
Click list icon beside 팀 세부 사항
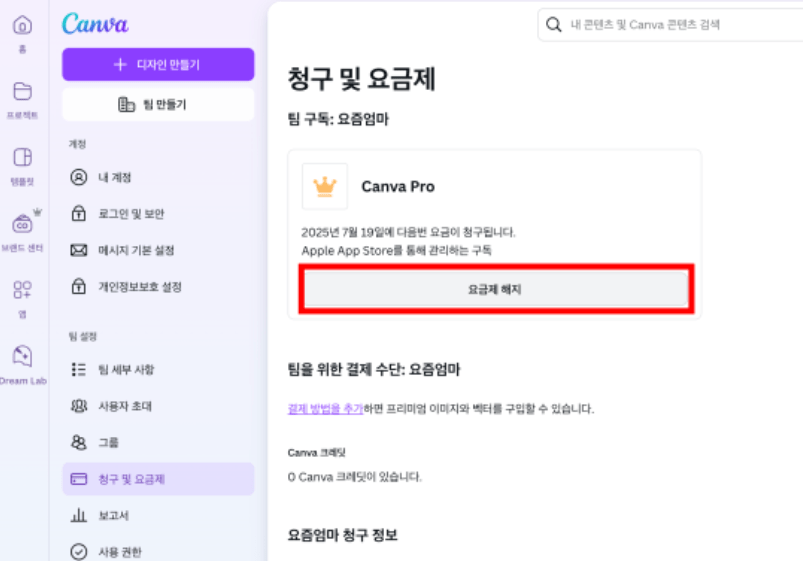pyautogui.click(x=78, y=369)
